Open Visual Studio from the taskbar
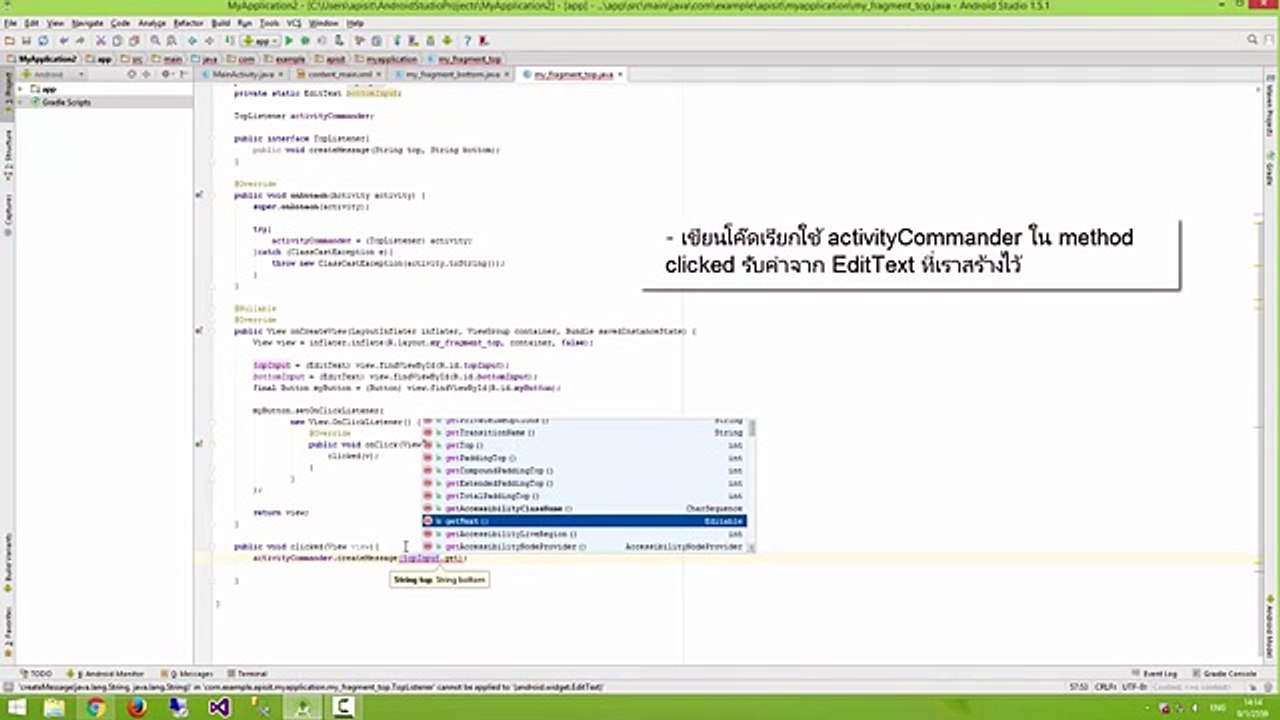 pyautogui.click(x=220, y=708)
